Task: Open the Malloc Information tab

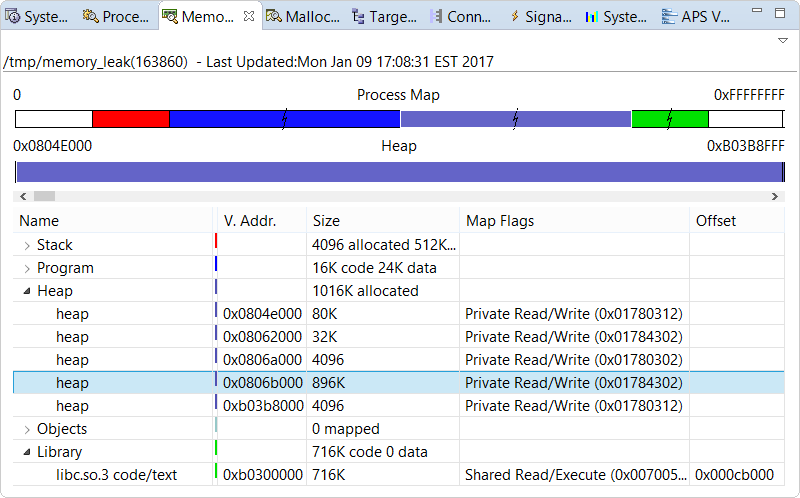Action: [303, 17]
